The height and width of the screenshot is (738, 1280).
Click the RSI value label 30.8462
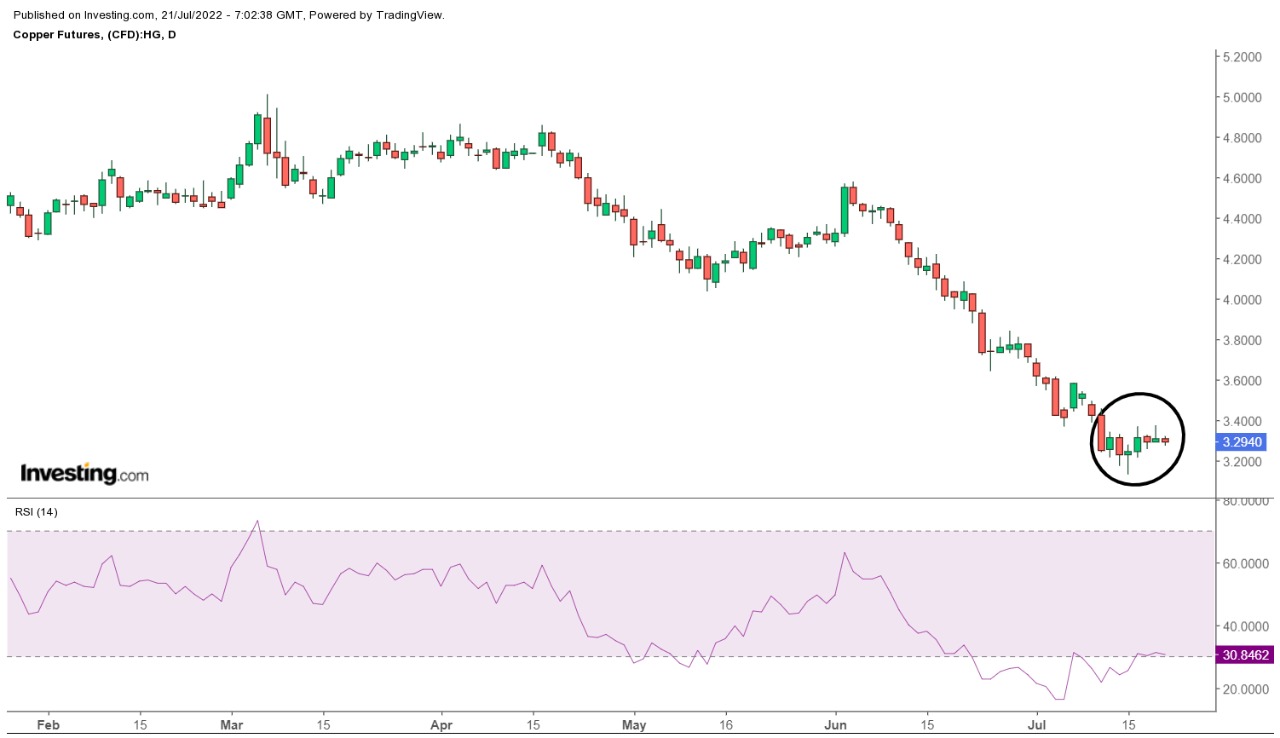pyautogui.click(x=1244, y=656)
